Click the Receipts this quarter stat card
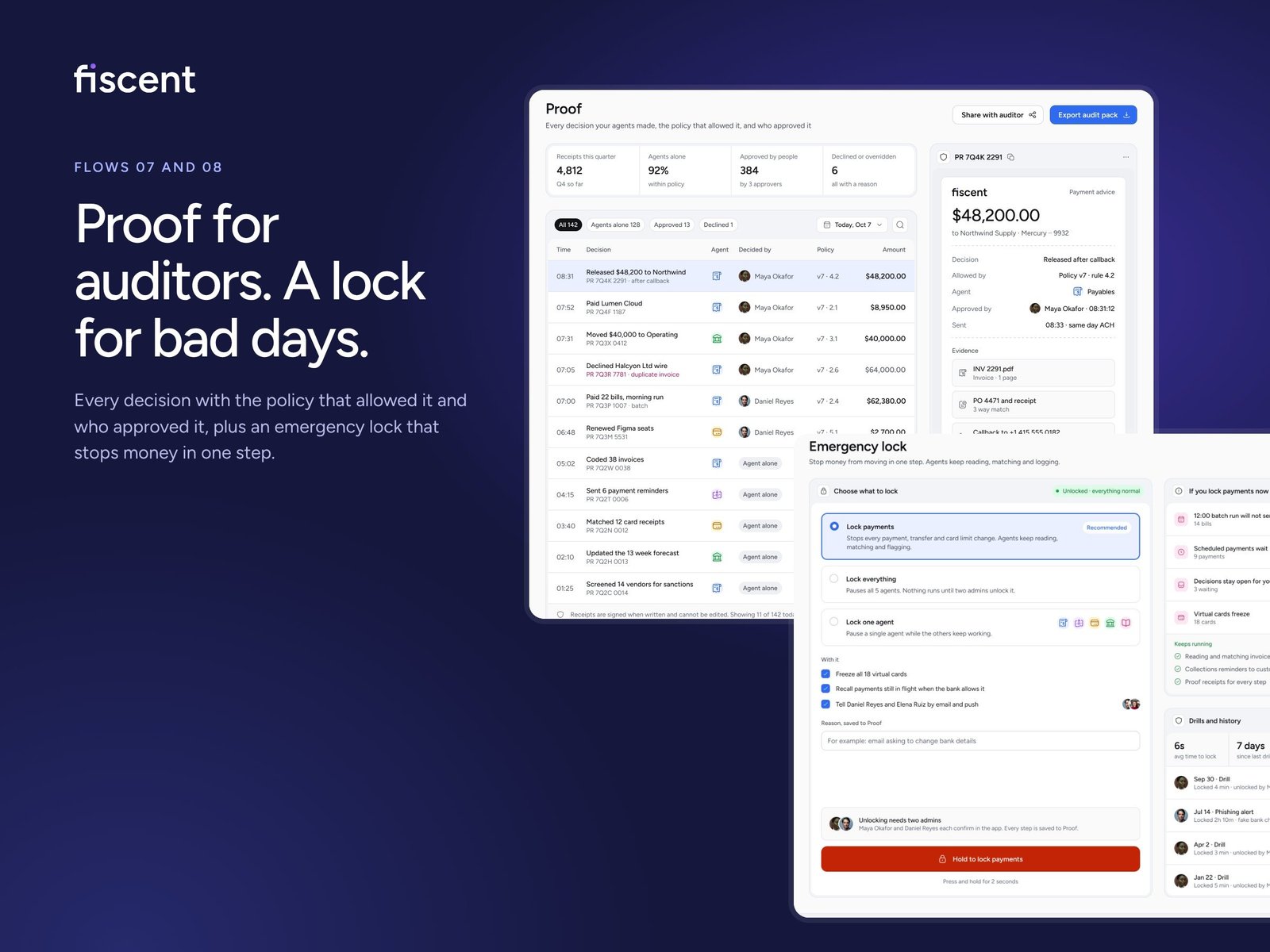Screen dimensions: 1270x952 pos(594,170)
